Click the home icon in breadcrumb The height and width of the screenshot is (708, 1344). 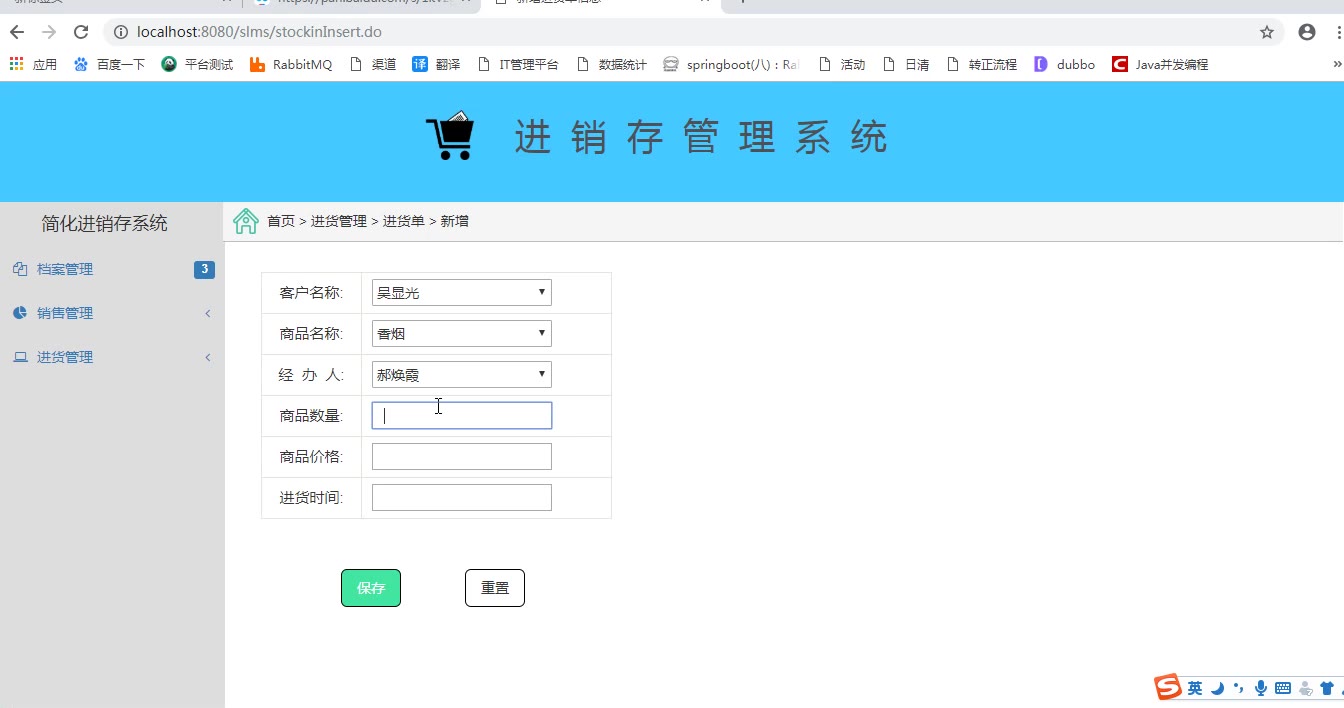click(x=246, y=221)
